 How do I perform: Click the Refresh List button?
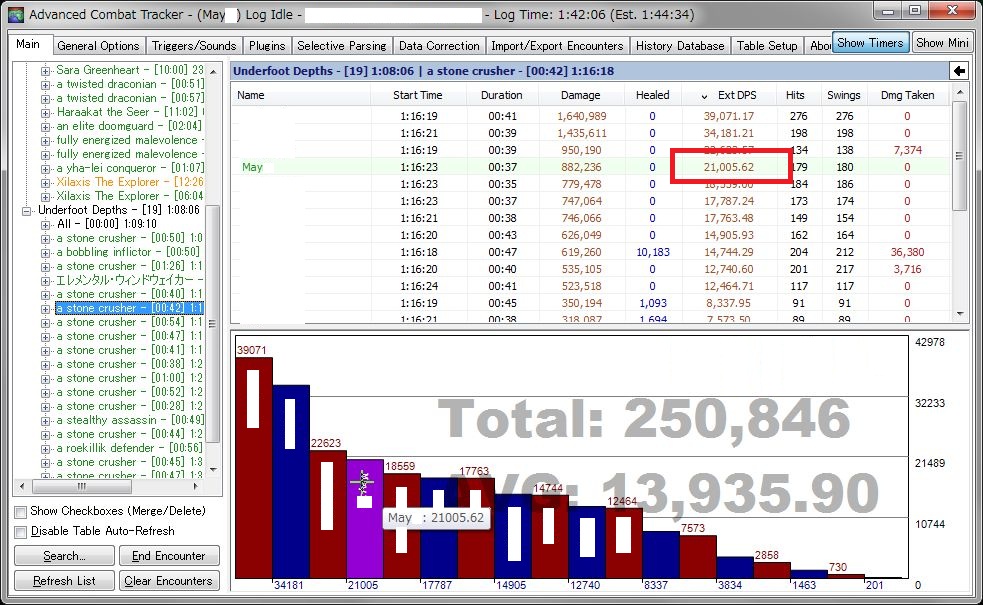pos(64,581)
